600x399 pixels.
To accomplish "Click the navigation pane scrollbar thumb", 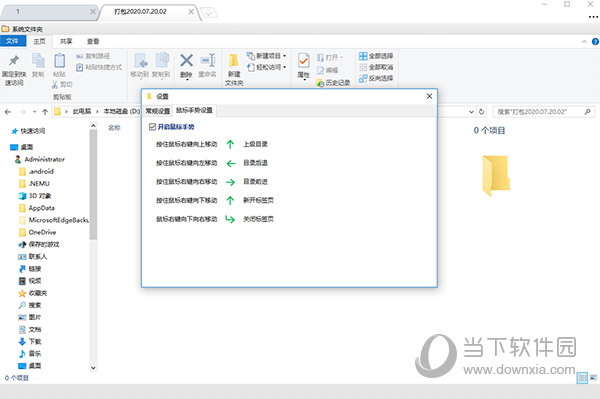I will point(93,184).
